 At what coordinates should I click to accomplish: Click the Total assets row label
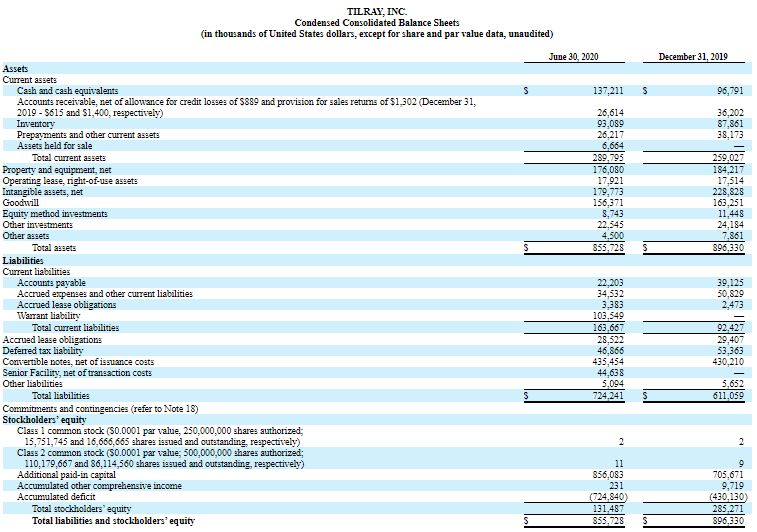tap(54, 247)
